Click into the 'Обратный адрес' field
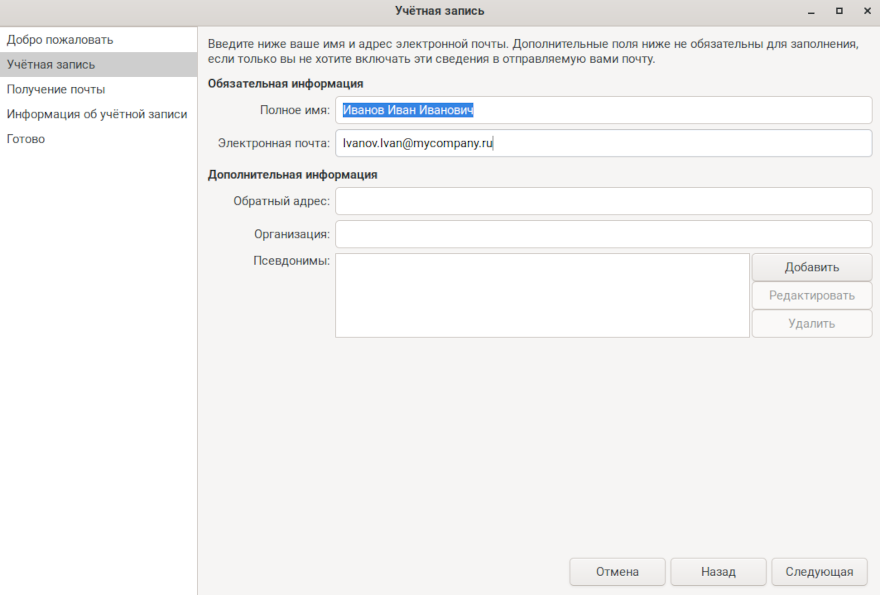The width and height of the screenshot is (880, 595). (x=603, y=201)
